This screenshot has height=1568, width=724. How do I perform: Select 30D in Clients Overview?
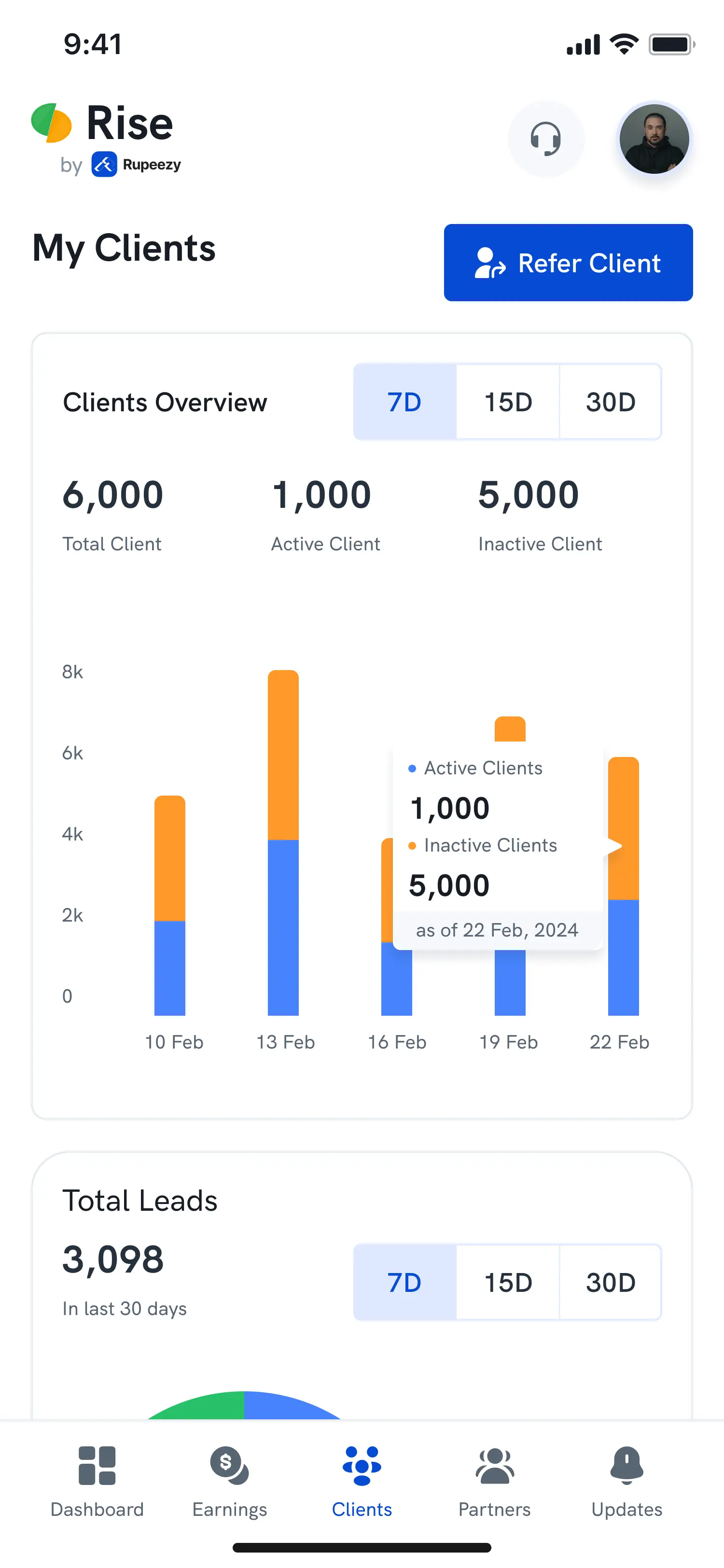[x=610, y=402]
